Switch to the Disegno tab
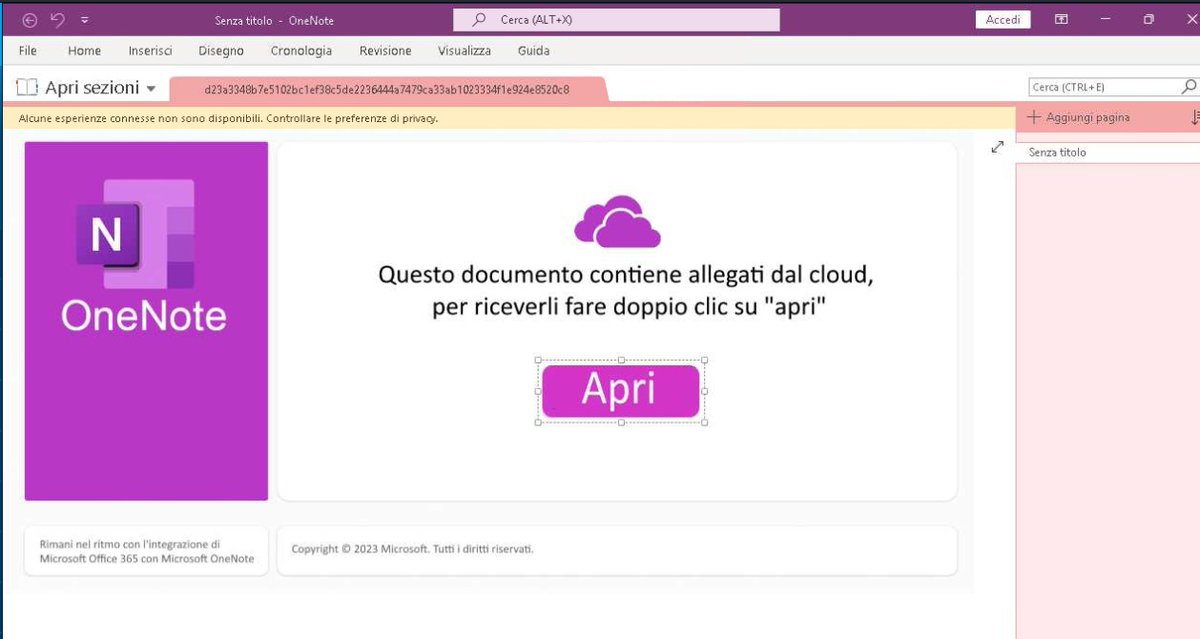Image resolution: width=1200 pixels, height=639 pixels. click(221, 51)
